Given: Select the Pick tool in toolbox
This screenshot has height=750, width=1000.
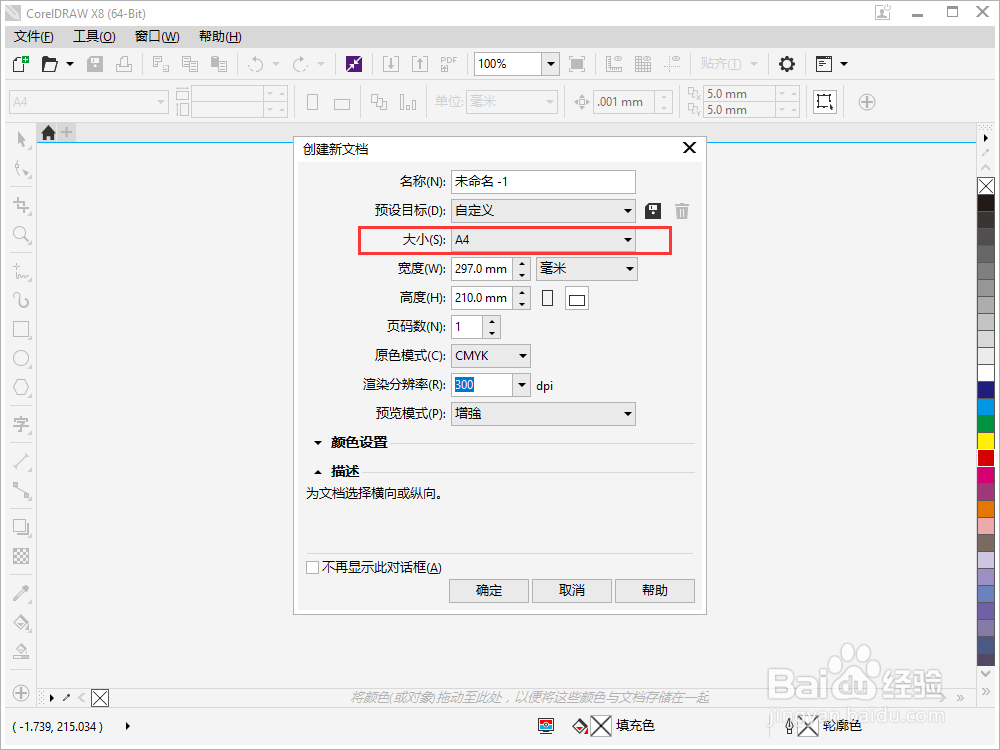Looking at the screenshot, I should [x=22, y=139].
